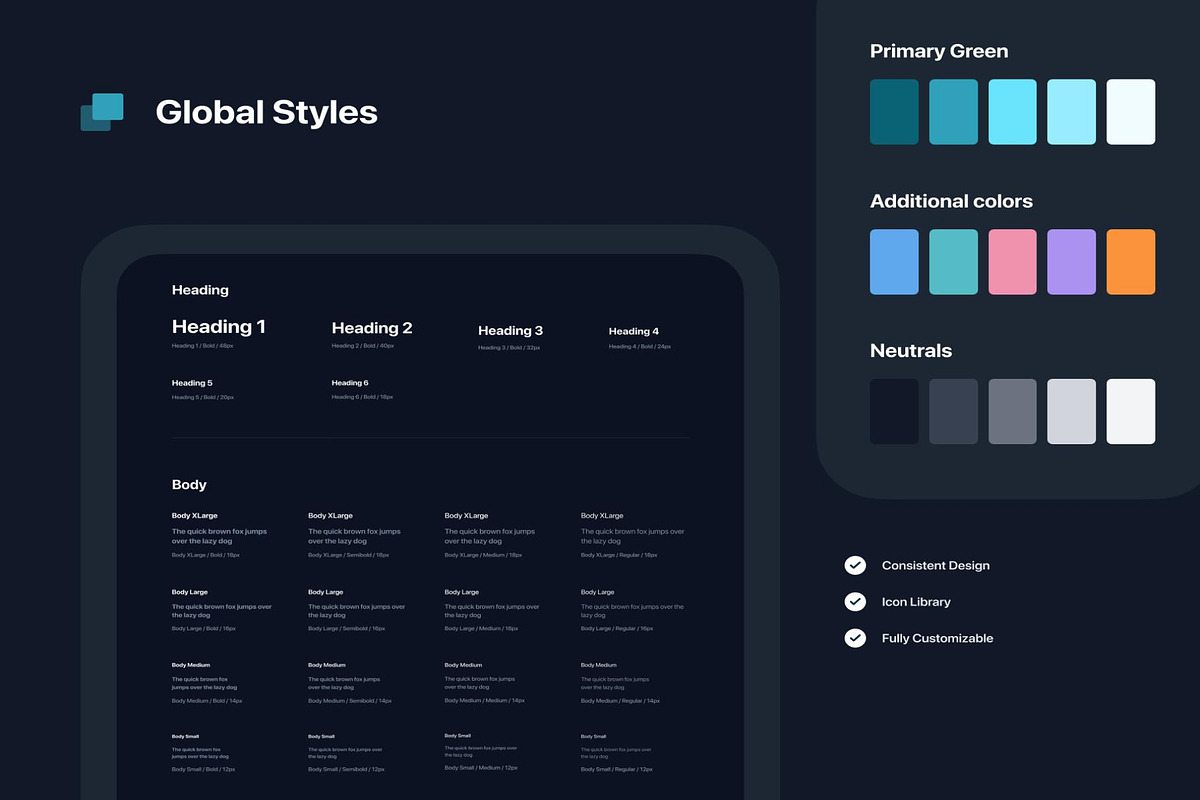Pick the near-black Neutrals swatch
The image size is (1200, 800).
click(x=894, y=411)
